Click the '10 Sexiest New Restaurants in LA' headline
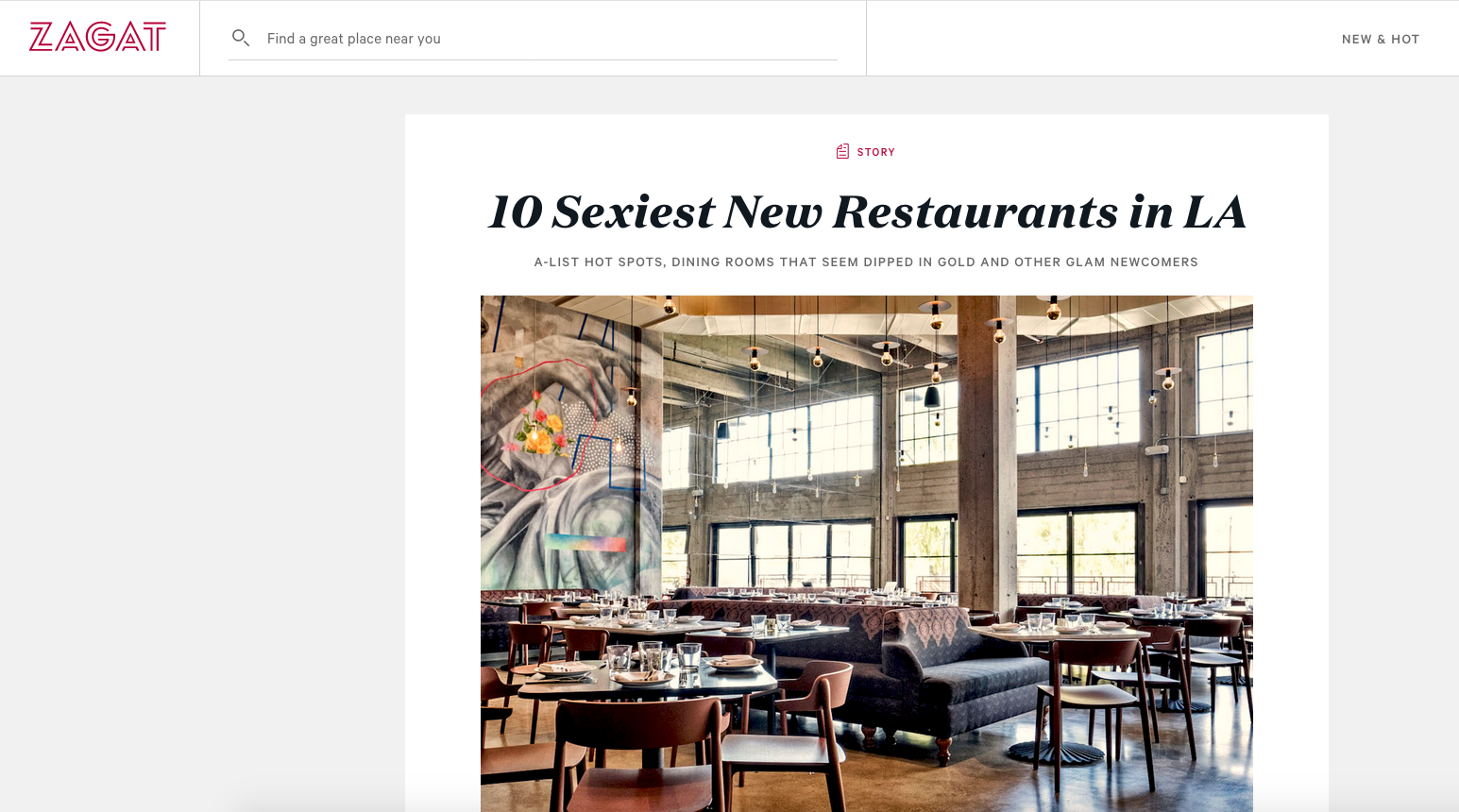The image size is (1459, 812). [x=867, y=211]
